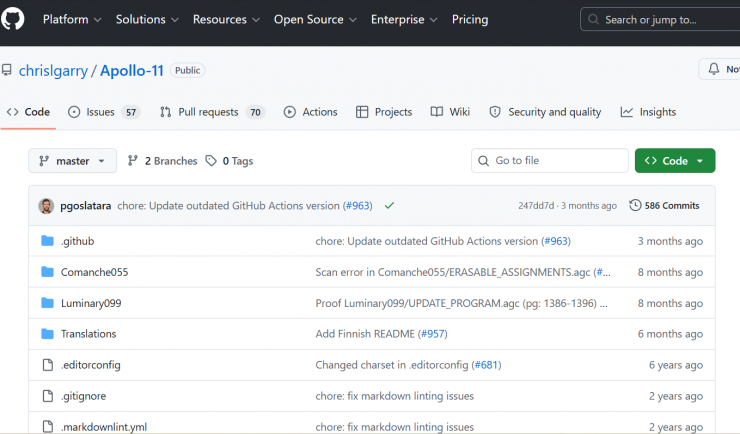
Task: Open the Luminary099 folder
Action: [x=91, y=303]
